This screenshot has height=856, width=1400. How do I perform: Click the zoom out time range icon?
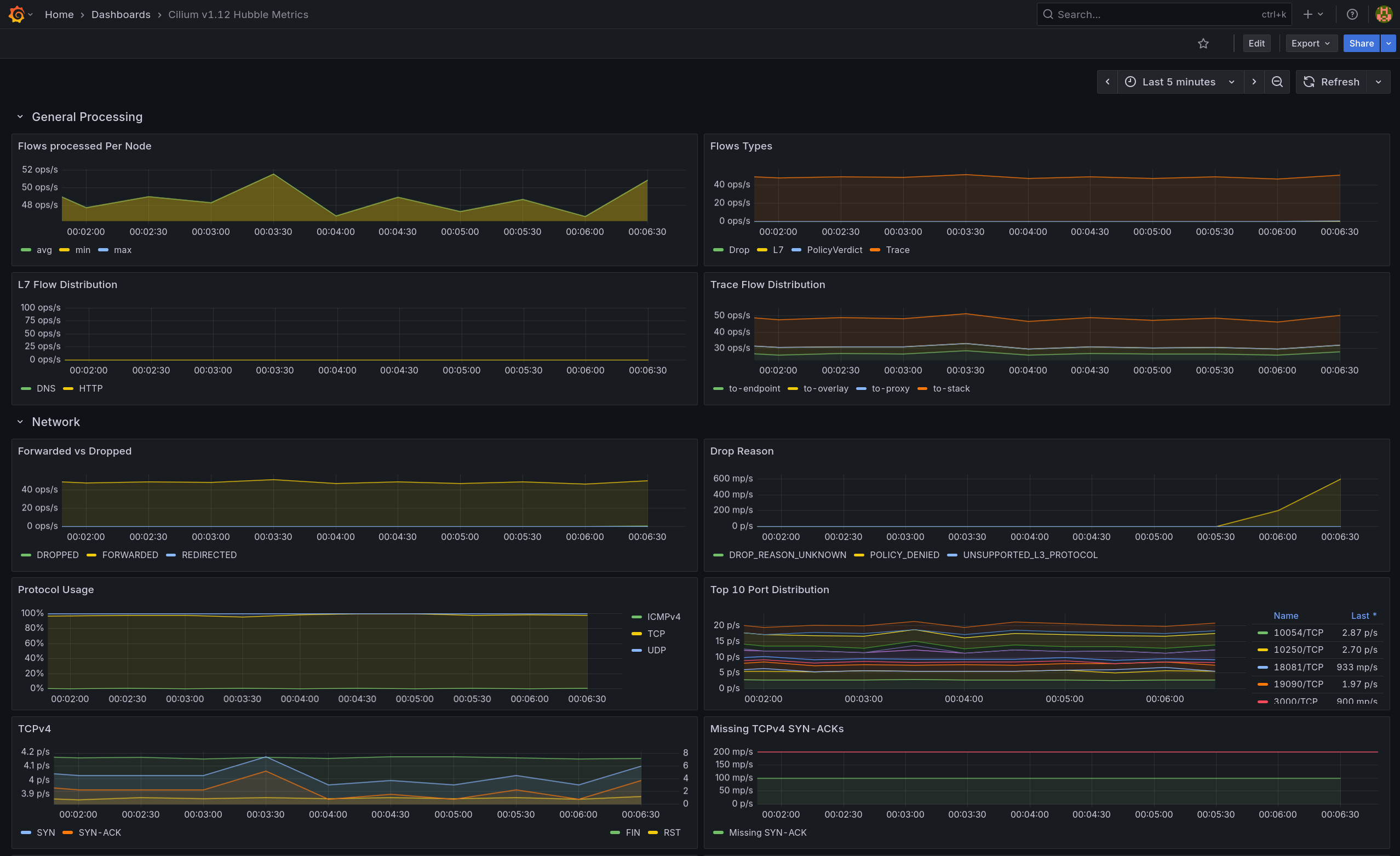(x=1277, y=82)
